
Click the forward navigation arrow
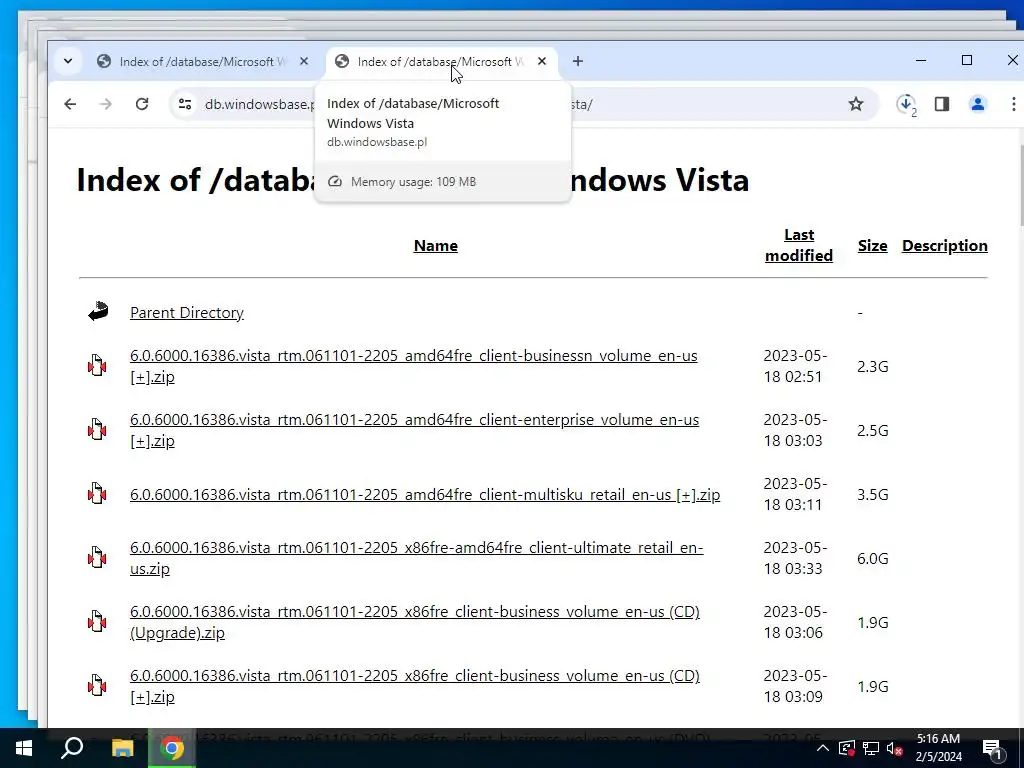[106, 104]
